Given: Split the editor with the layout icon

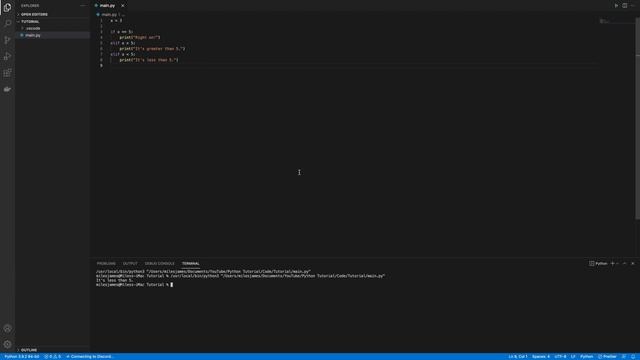Looking at the screenshot, I should [624, 6].
